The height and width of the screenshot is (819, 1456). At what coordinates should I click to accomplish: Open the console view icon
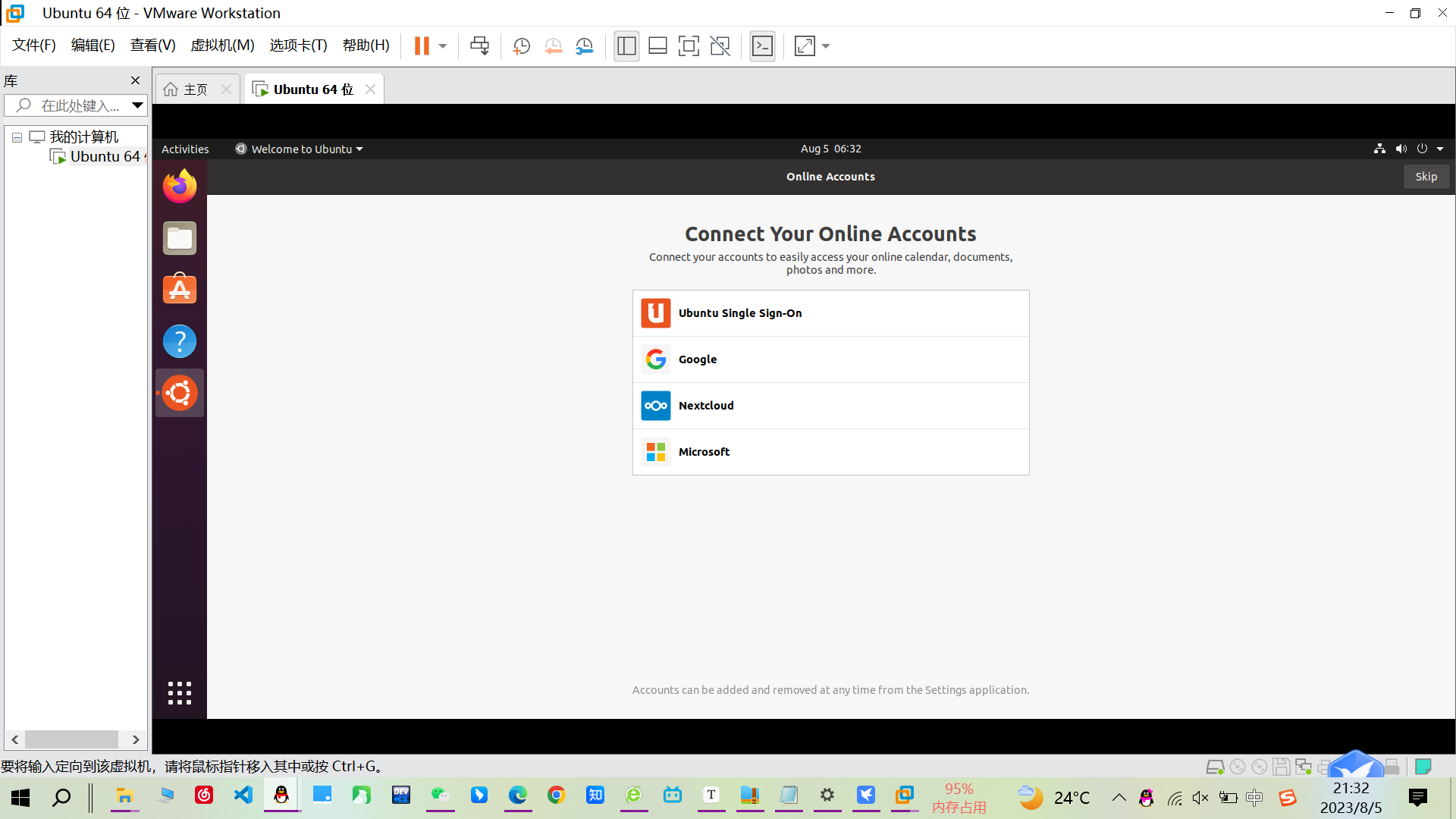click(762, 46)
